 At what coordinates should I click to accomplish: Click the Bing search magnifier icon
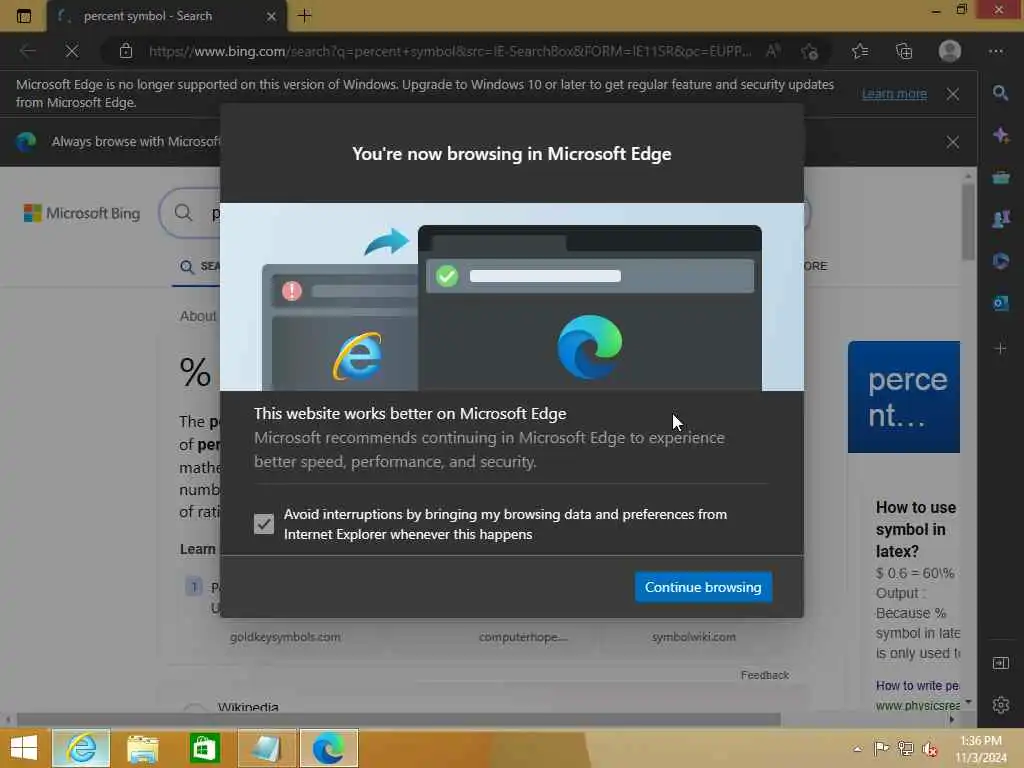(184, 213)
